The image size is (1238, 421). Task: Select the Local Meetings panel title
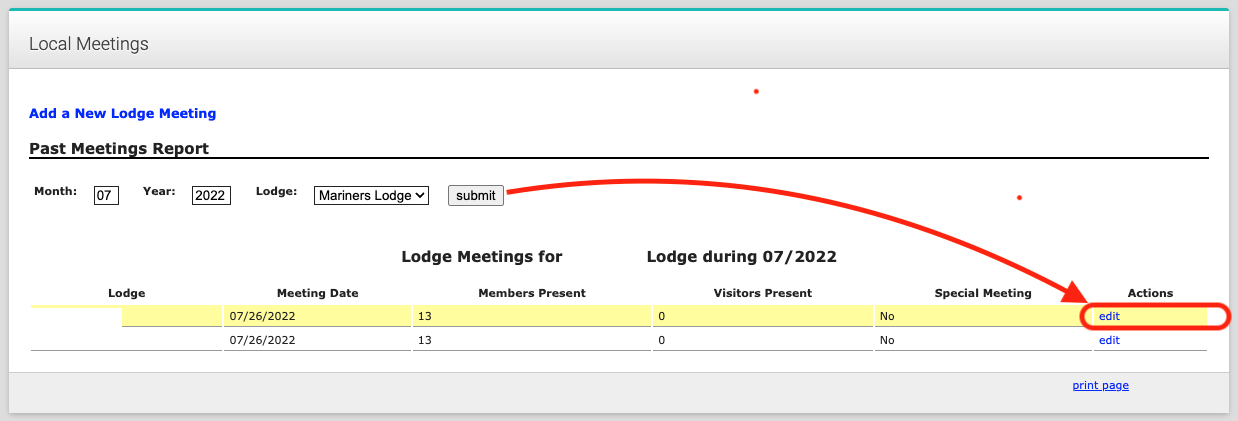[x=89, y=44]
